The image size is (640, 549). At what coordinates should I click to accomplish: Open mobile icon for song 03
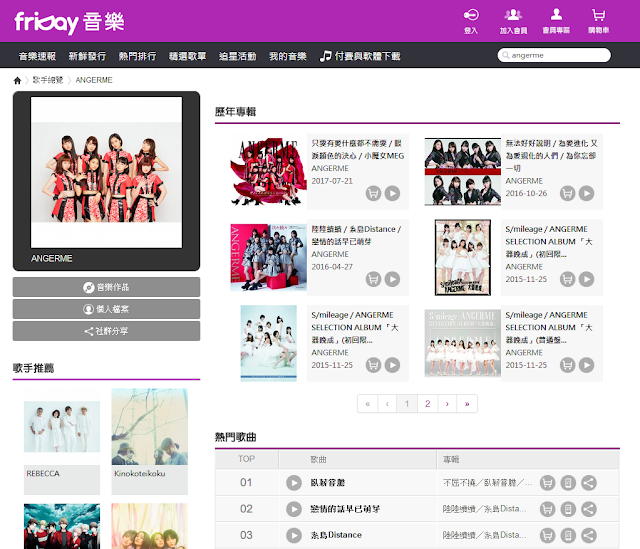point(568,535)
